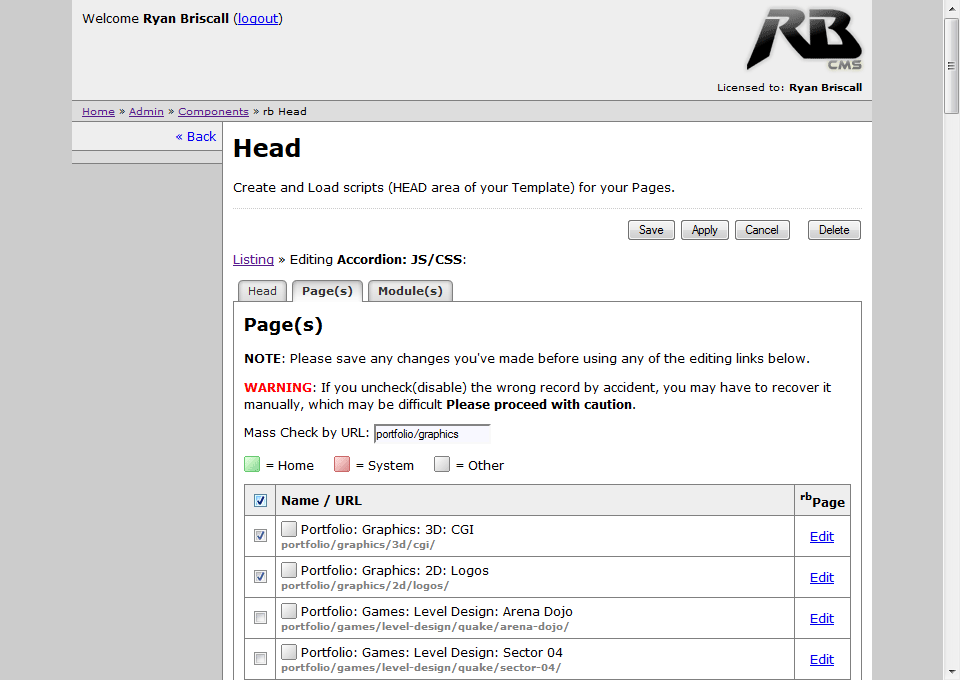Click the scrollbar down arrow

(951, 671)
